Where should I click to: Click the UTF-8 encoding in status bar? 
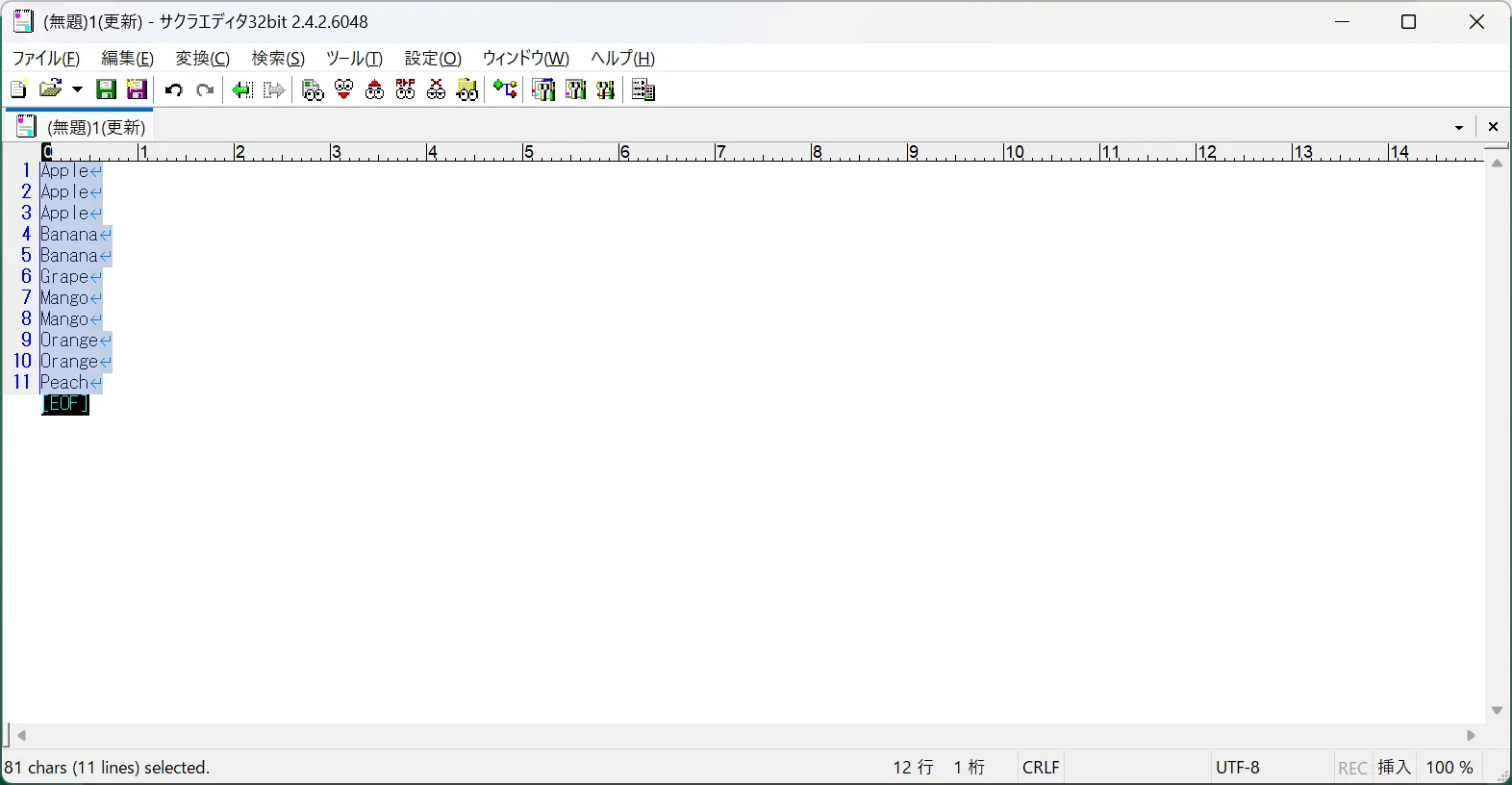pyautogui.click(x=1237, y=768)
